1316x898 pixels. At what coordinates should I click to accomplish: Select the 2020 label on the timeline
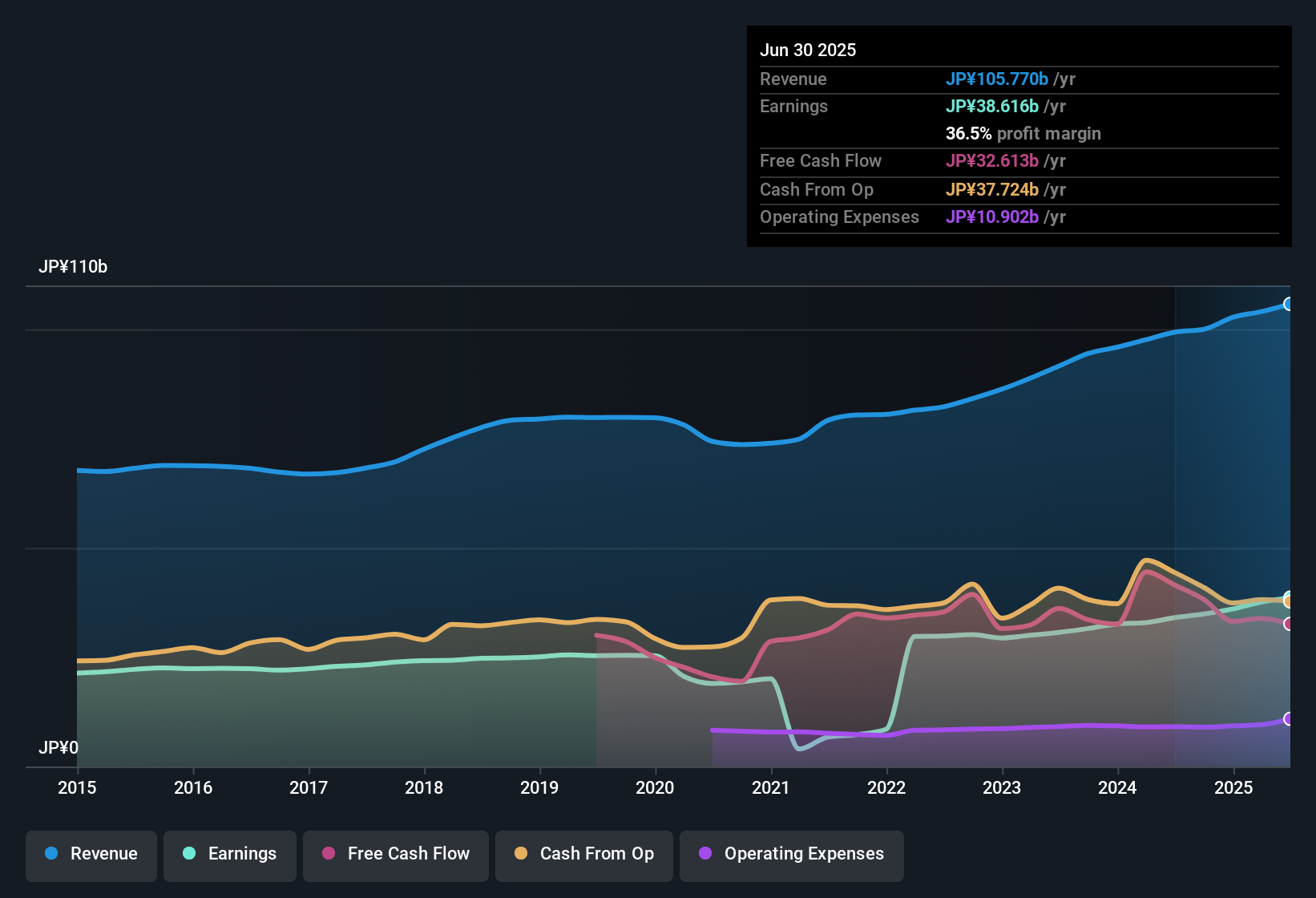655,788
